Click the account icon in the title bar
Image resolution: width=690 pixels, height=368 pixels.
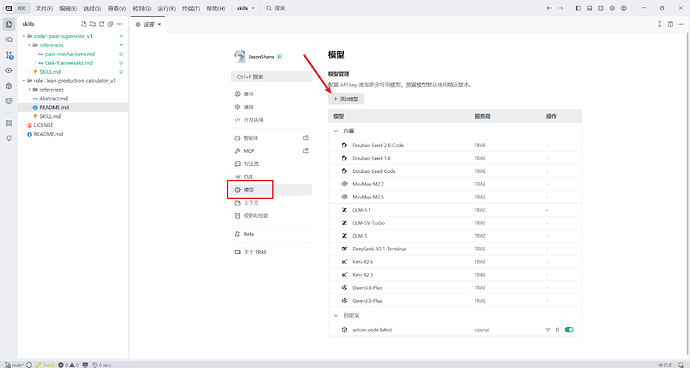pos(624,8)
